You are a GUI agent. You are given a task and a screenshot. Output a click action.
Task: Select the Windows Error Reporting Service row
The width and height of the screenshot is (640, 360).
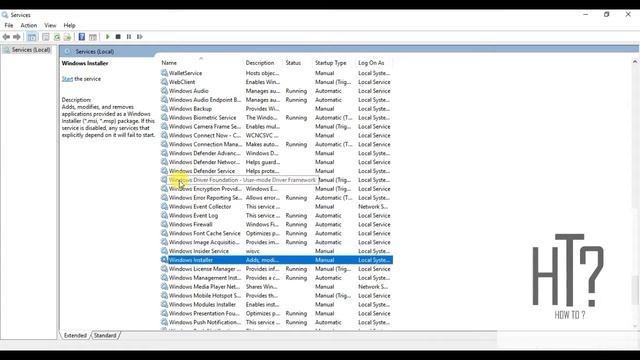[276, 198]
